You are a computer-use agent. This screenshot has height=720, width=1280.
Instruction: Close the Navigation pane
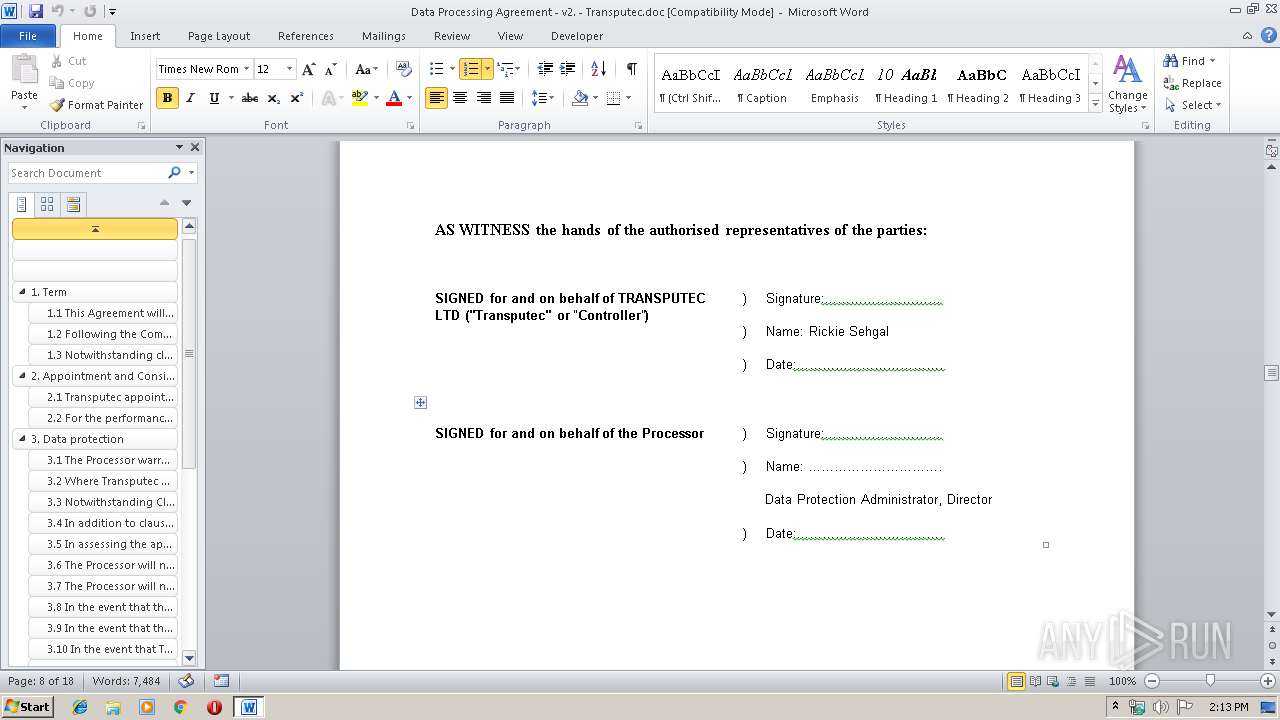pyautogui.click(x=195, y=147)
